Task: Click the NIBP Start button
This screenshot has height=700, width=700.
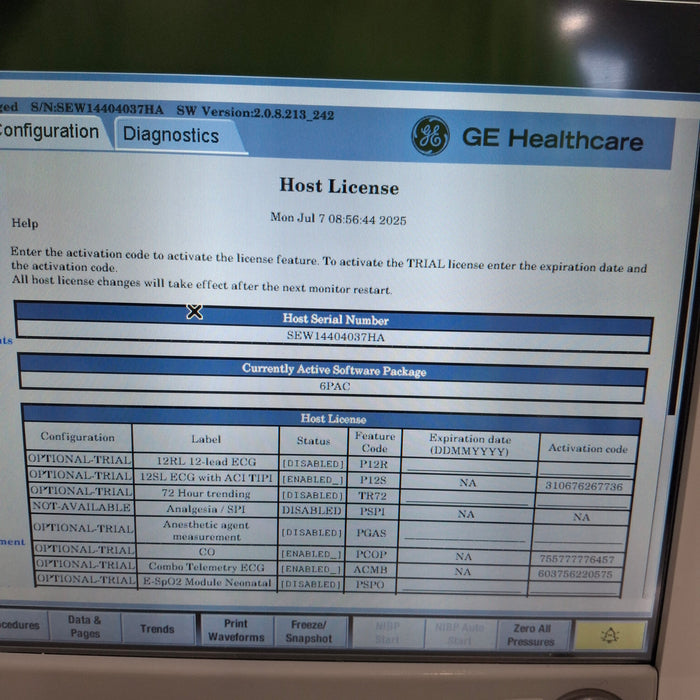Action: click(388, 633)
